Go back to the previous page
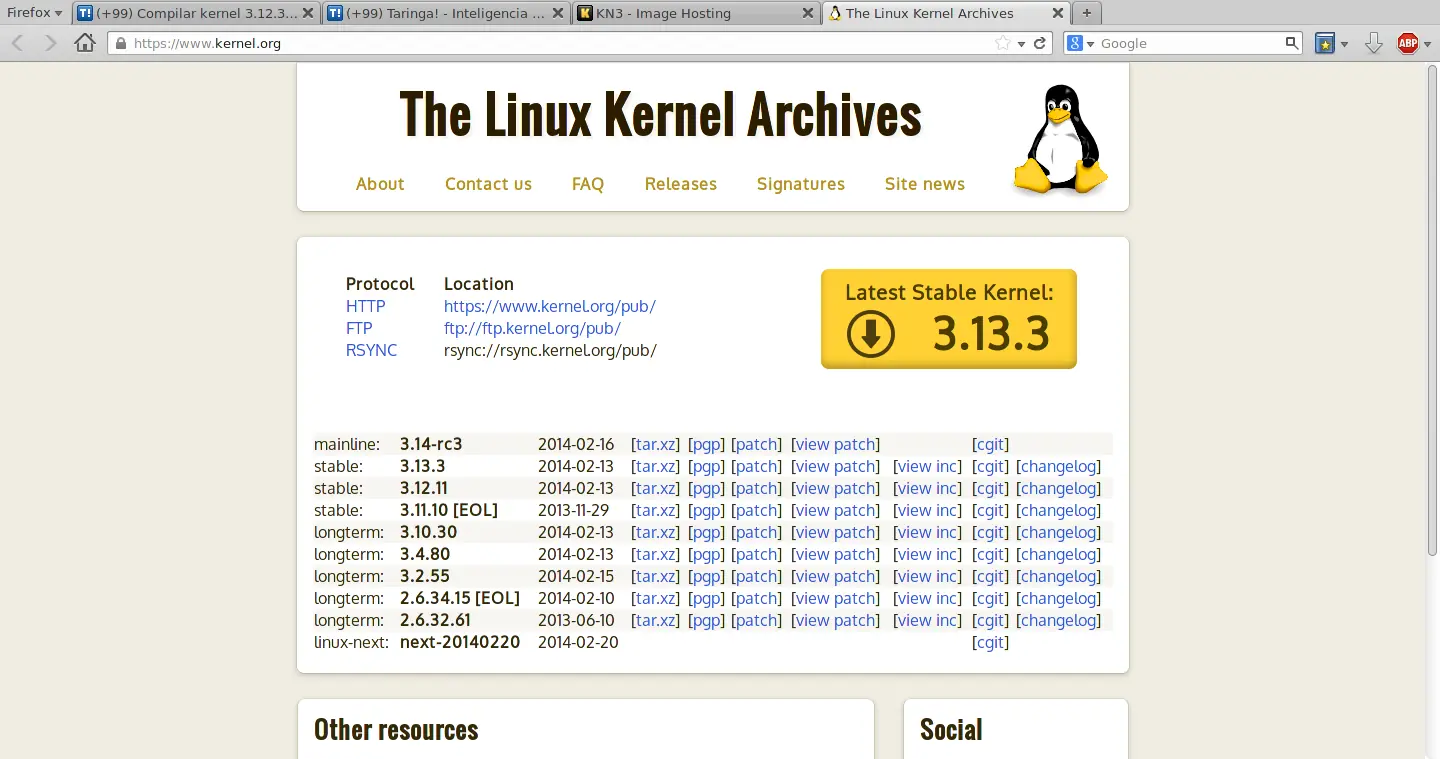The height and width of the screenshot is (759, 1440). [18, 43]
